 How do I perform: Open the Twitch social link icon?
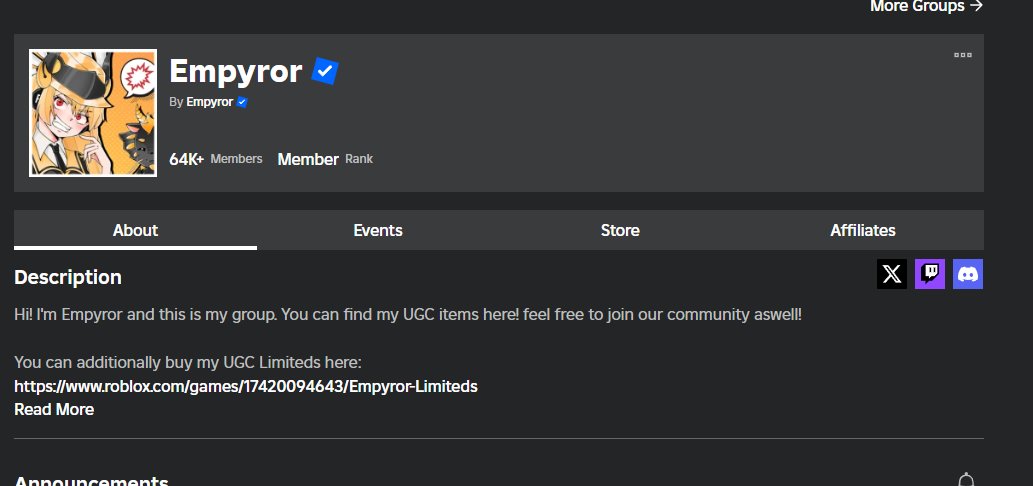[930, 274]
